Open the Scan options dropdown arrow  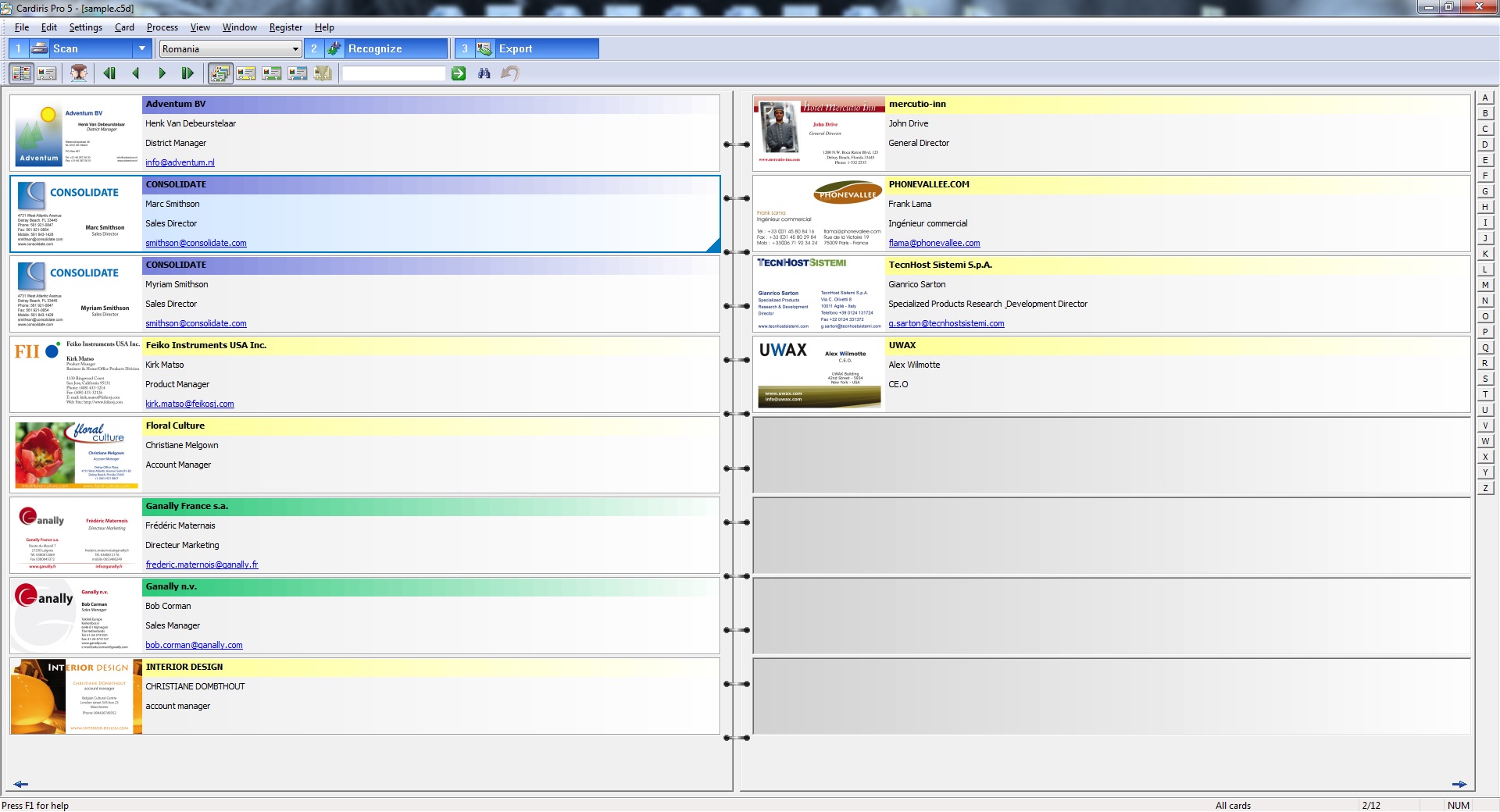point(141,48)
